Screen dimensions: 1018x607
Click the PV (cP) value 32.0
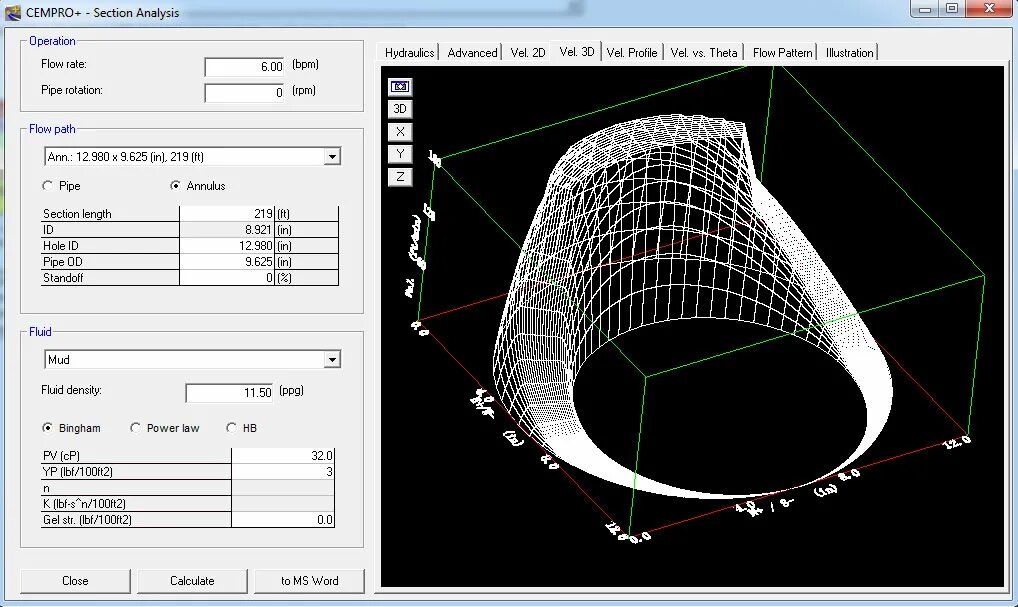click(x=283, y=456)
